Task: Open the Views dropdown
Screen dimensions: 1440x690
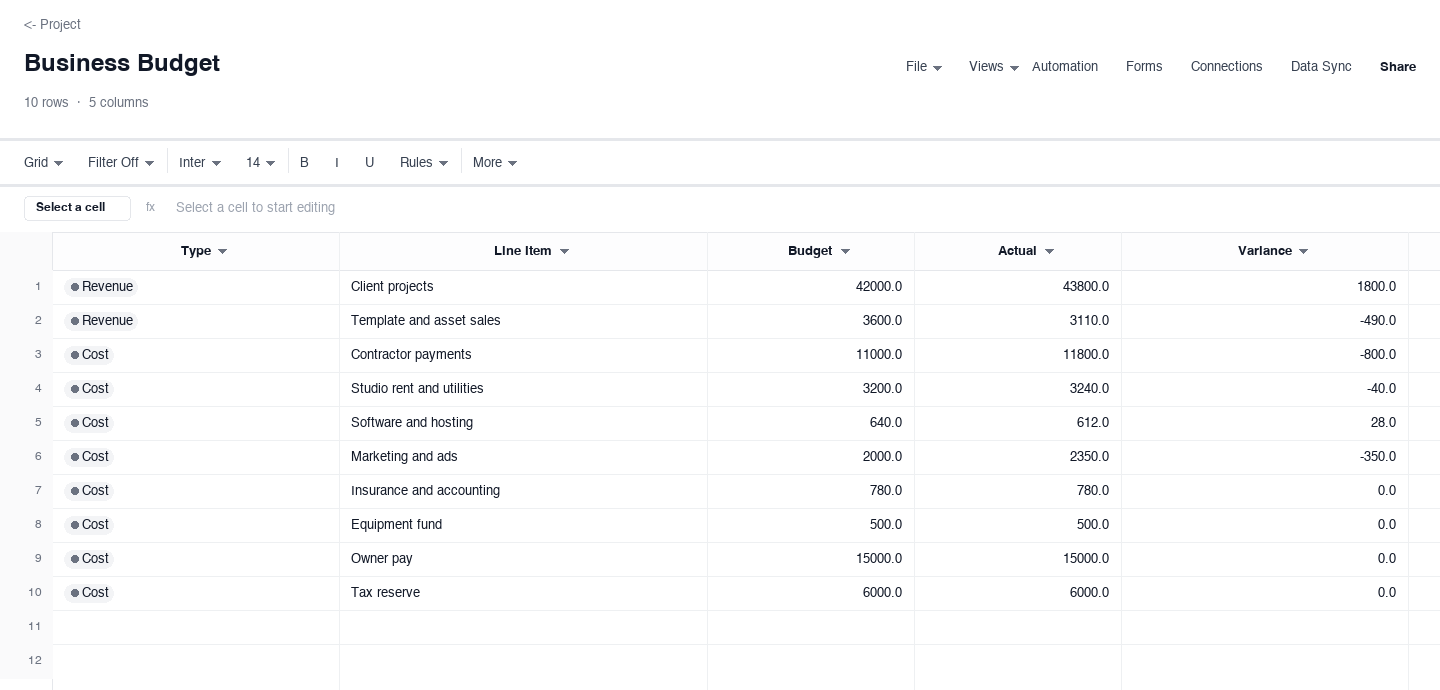Action: coord(994,67)
